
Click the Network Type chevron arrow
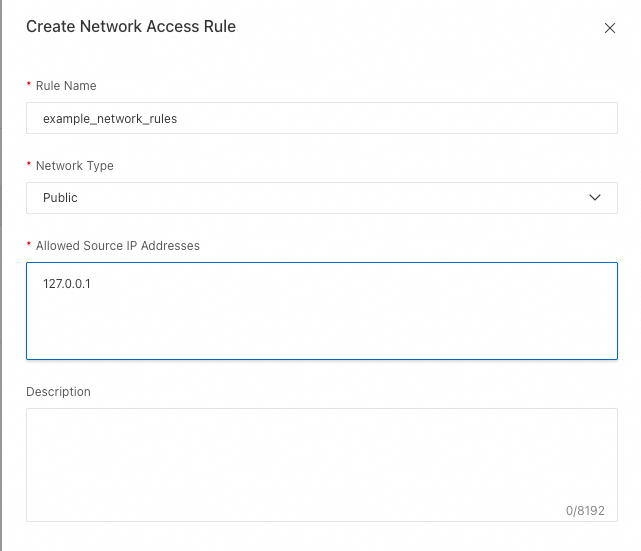596,198
